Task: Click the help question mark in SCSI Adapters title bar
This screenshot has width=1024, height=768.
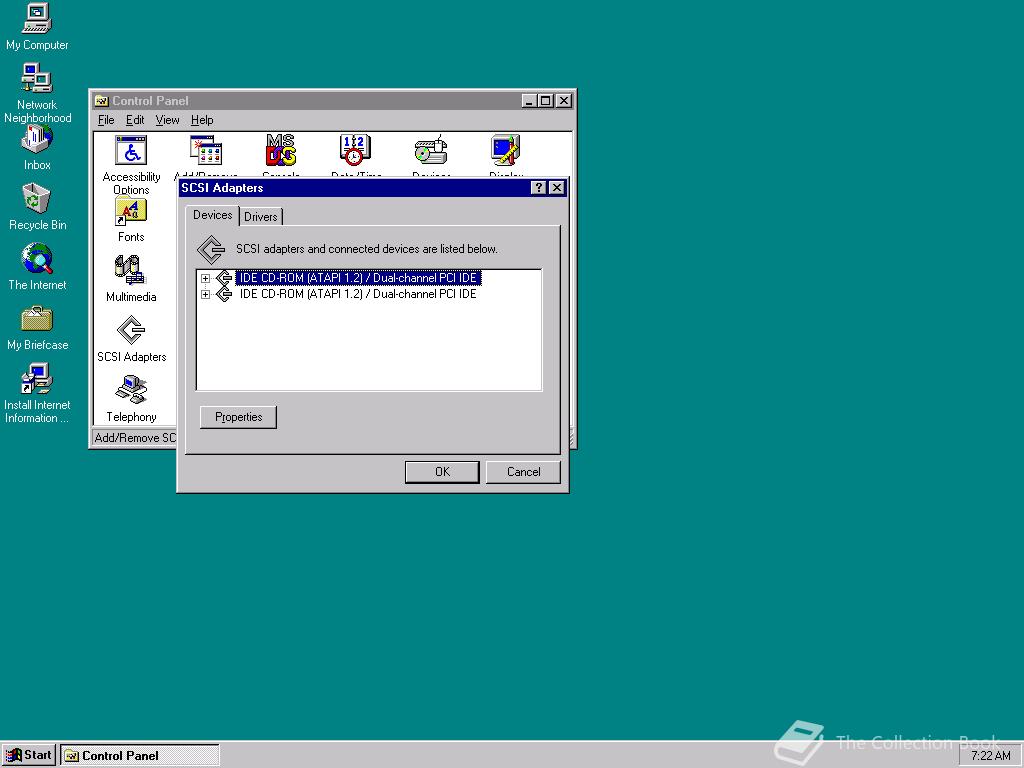Action: pyautogui.click(x=539, y=188)
